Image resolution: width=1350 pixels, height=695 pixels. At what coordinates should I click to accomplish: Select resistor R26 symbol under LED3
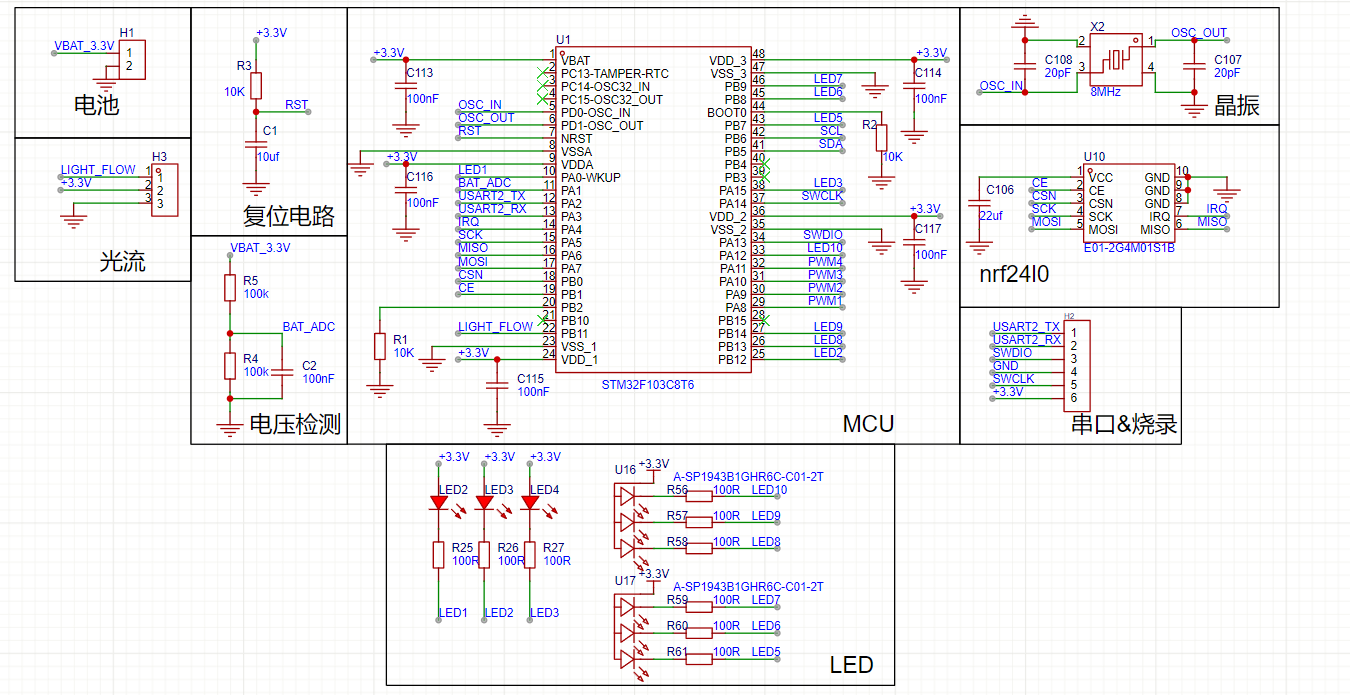(x=484, y=555)
